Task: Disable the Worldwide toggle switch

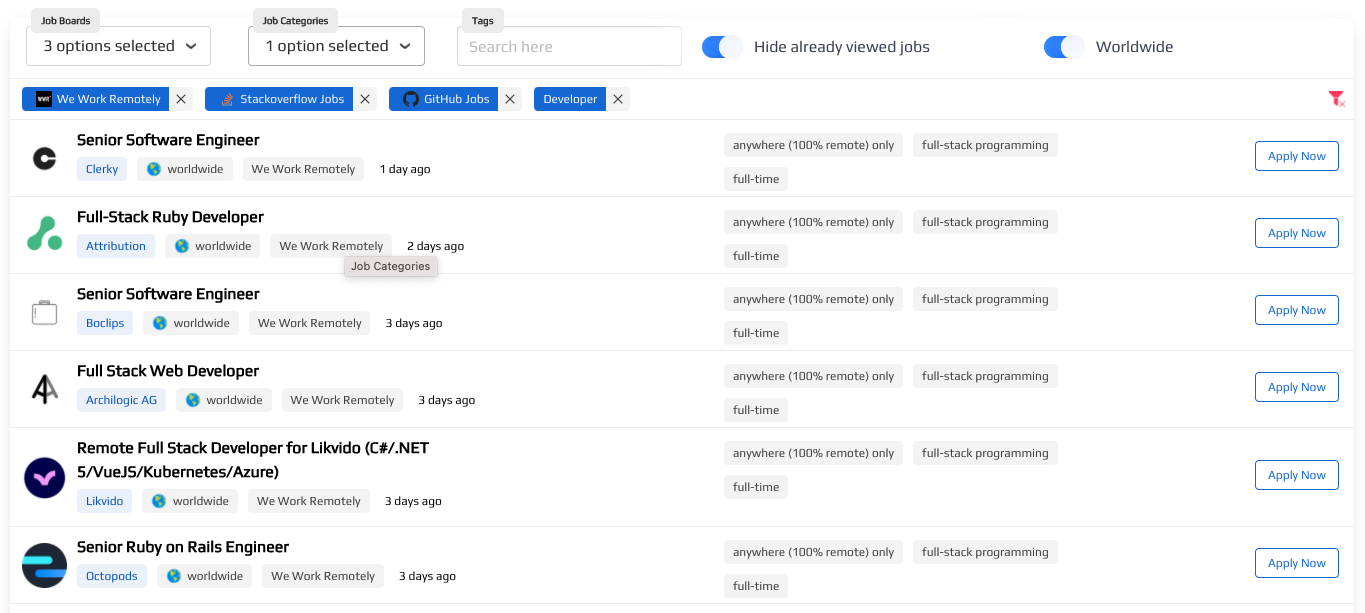Action: (1064, 47)
